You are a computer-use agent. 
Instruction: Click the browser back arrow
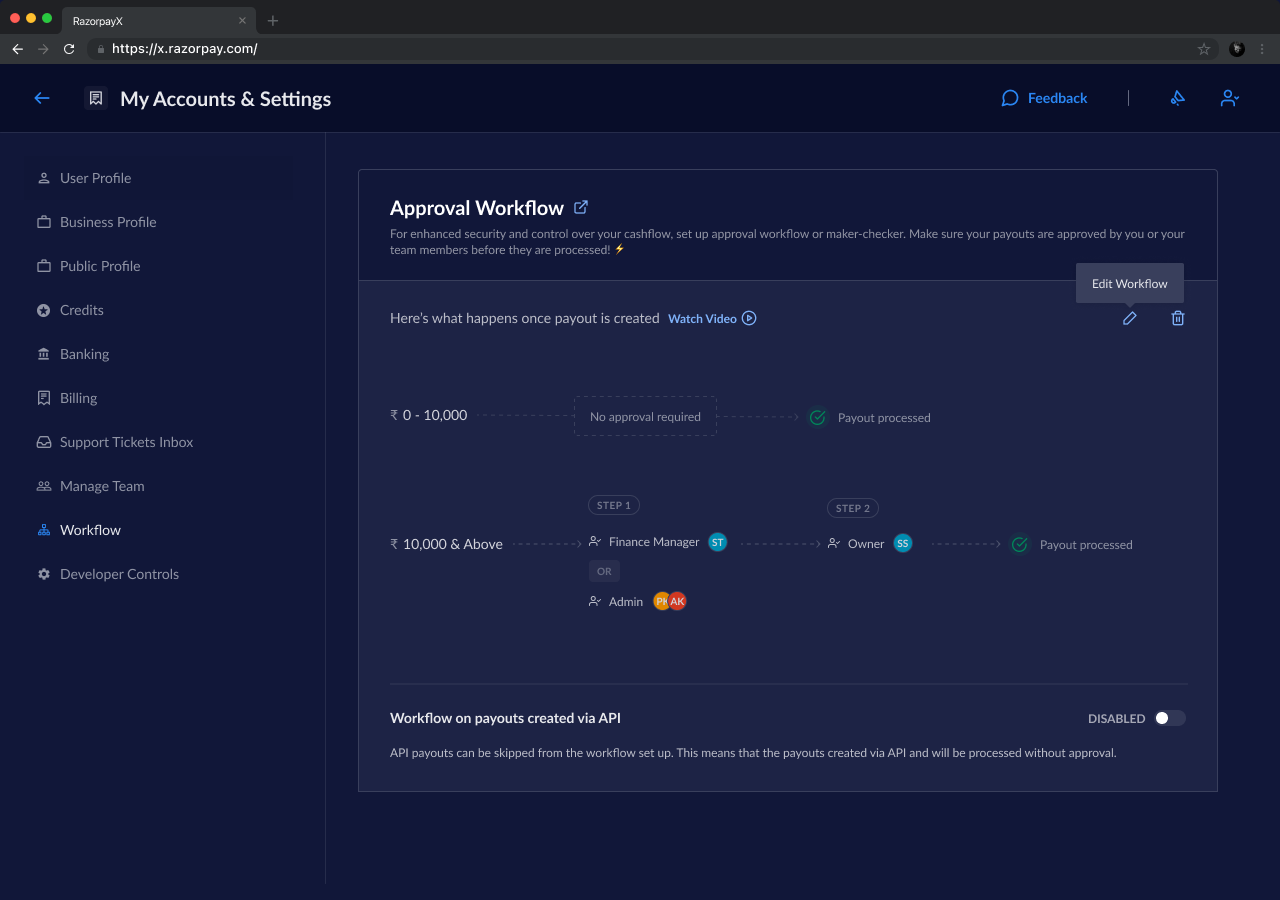pyautogui.click(x=17, y=48)
